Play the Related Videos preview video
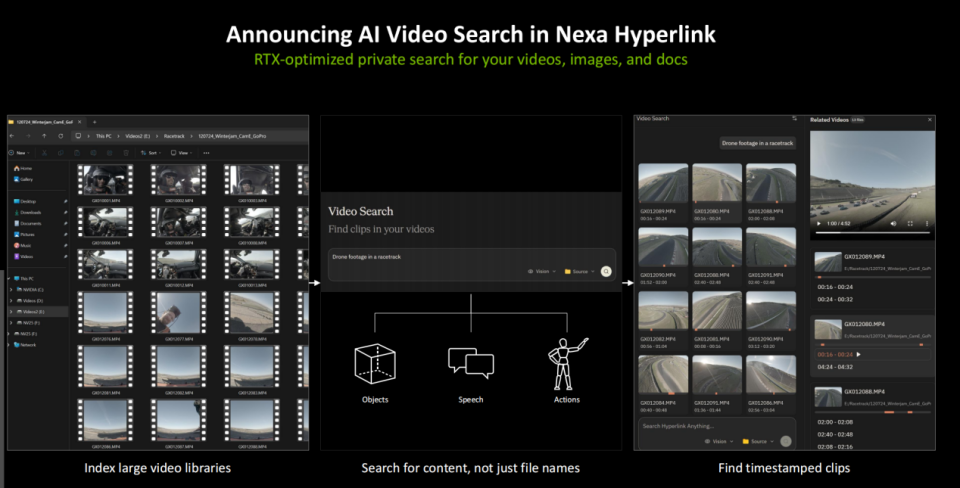 pos(819,223)
